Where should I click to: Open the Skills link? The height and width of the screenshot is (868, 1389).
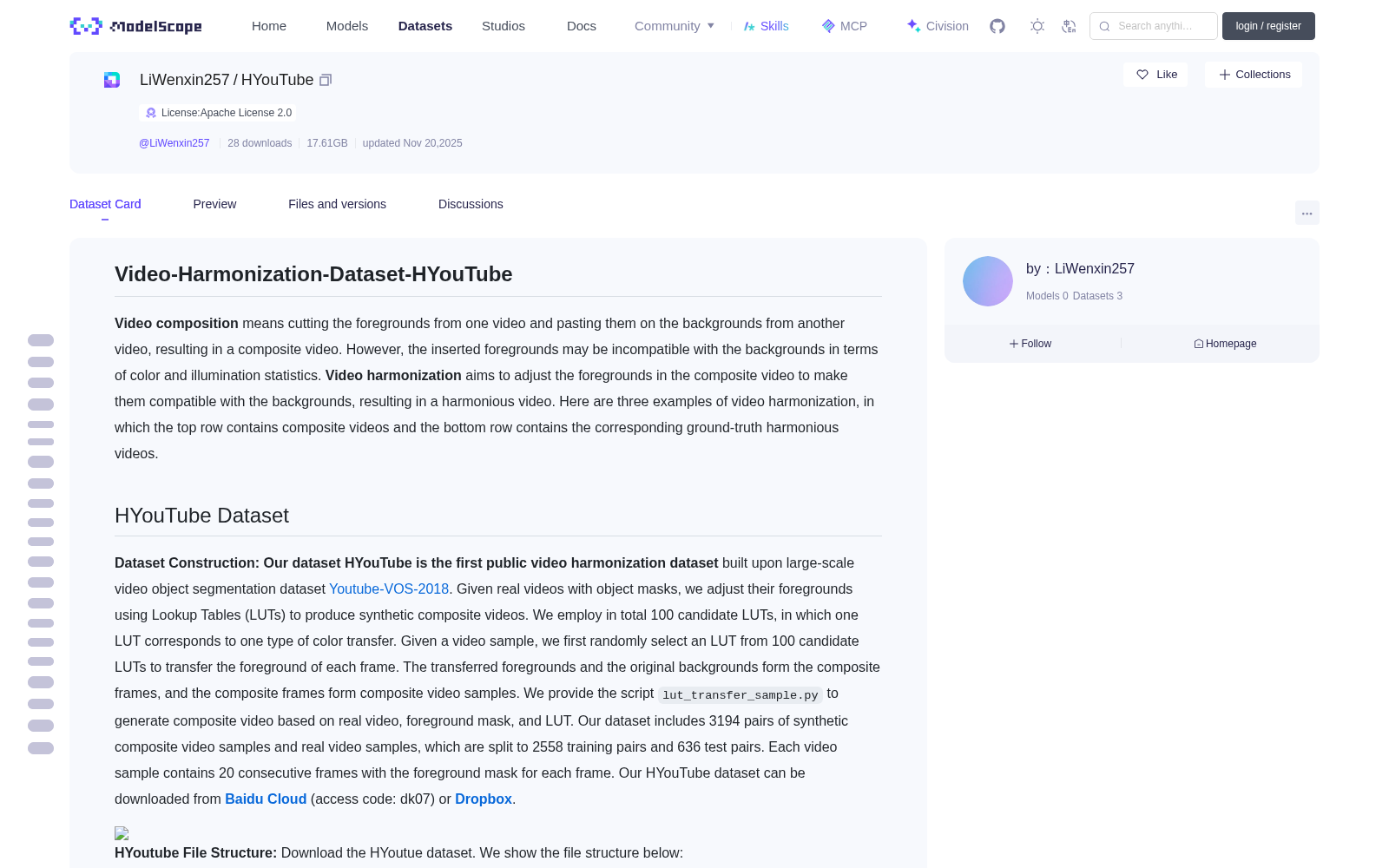(x=767, y=26)
